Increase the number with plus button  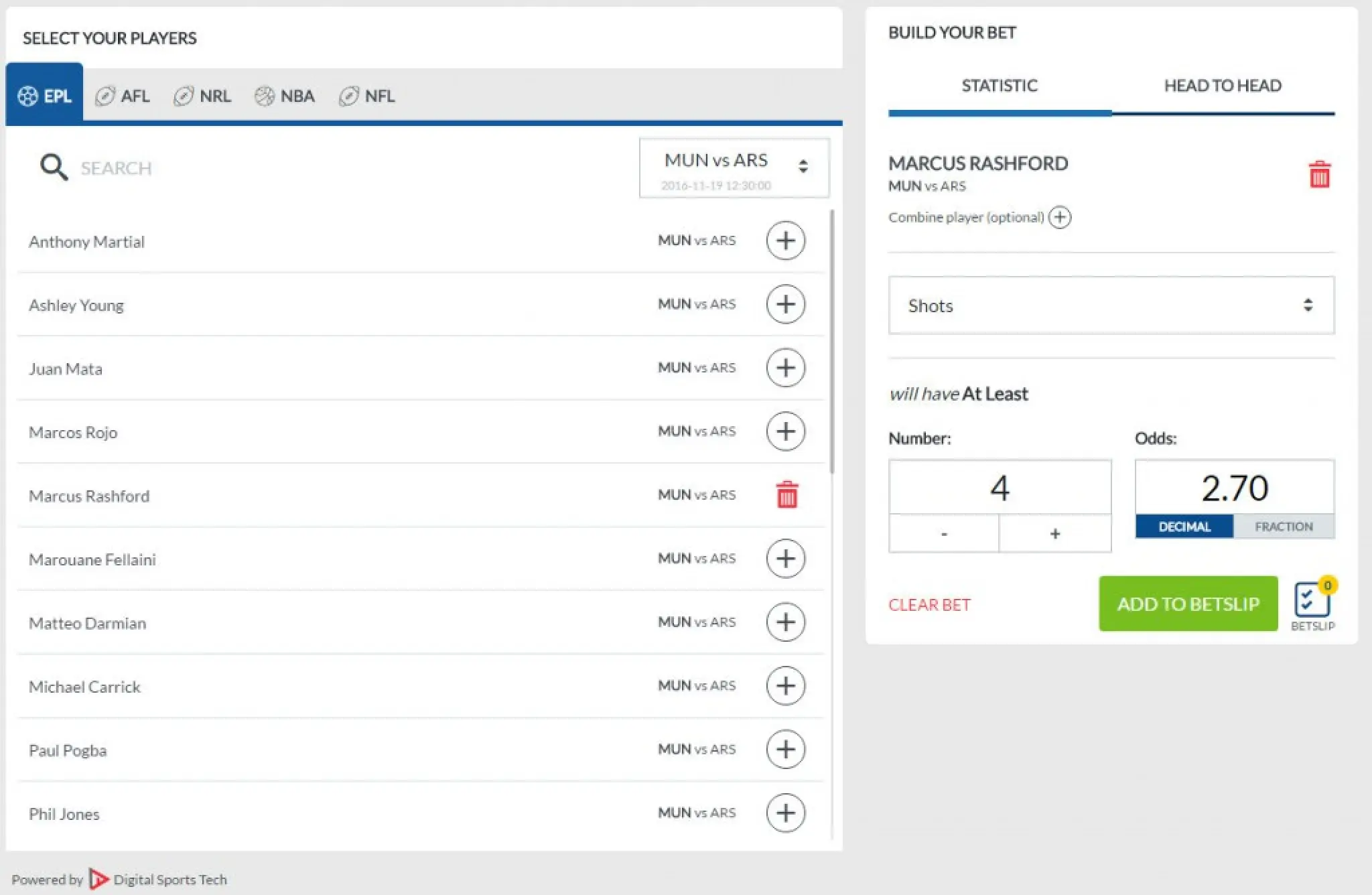pyautogui.click(x=1055, y=534)
